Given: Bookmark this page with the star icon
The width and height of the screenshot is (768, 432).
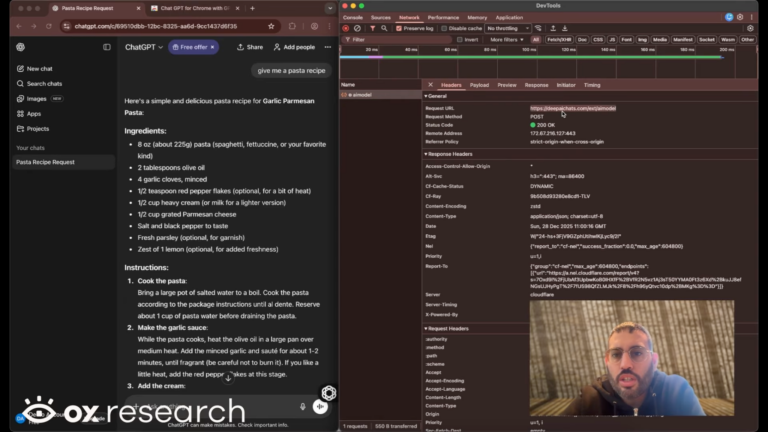Looking at the screenshot, I should tap(271, 26).
